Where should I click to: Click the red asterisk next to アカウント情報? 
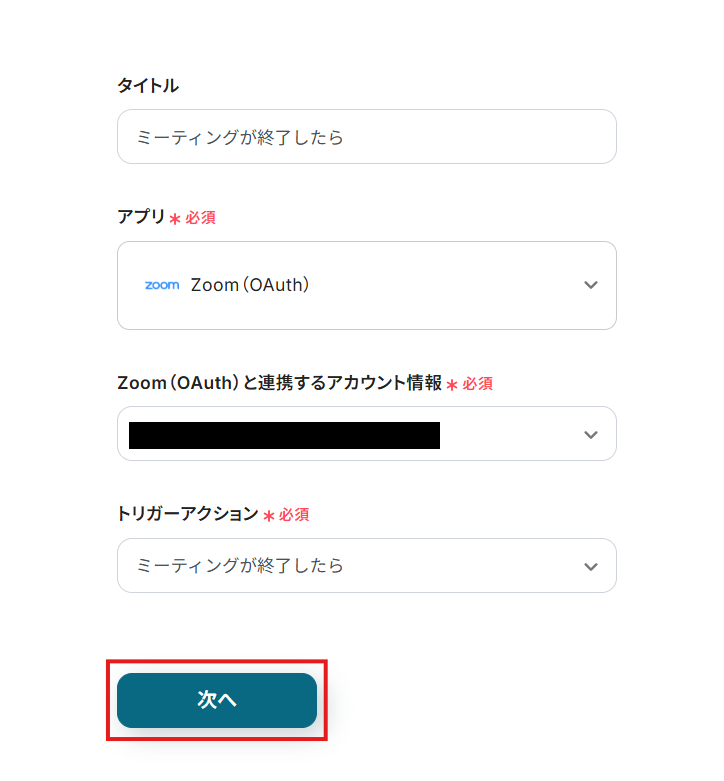click(x=452, y=385)
